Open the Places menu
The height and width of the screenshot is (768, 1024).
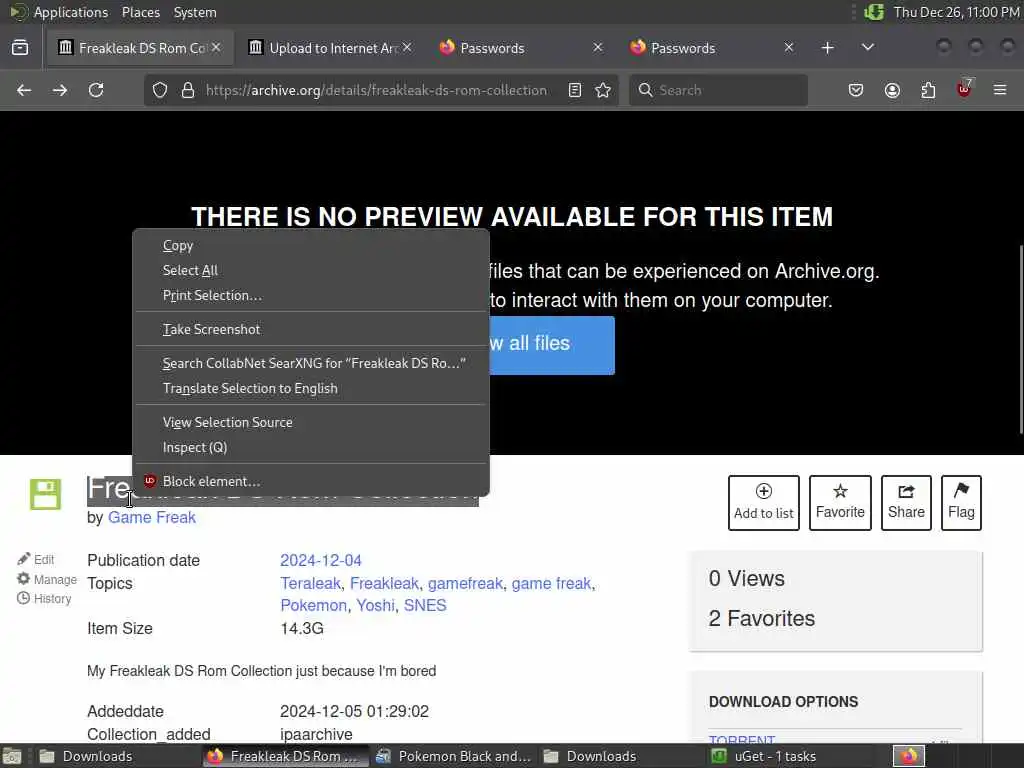coord(140,12)
